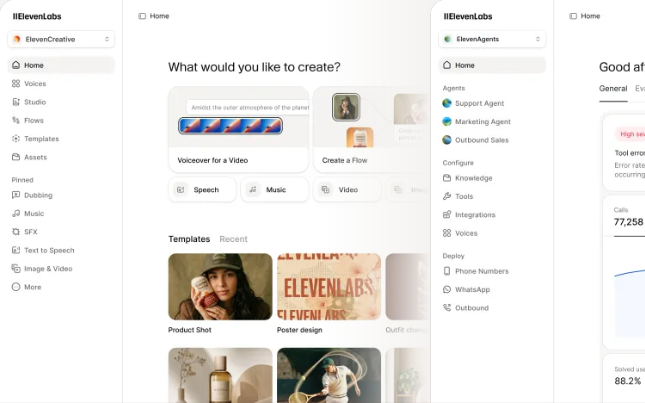
Task: Open the SFX icon in the sidebar
Action: 16,232
